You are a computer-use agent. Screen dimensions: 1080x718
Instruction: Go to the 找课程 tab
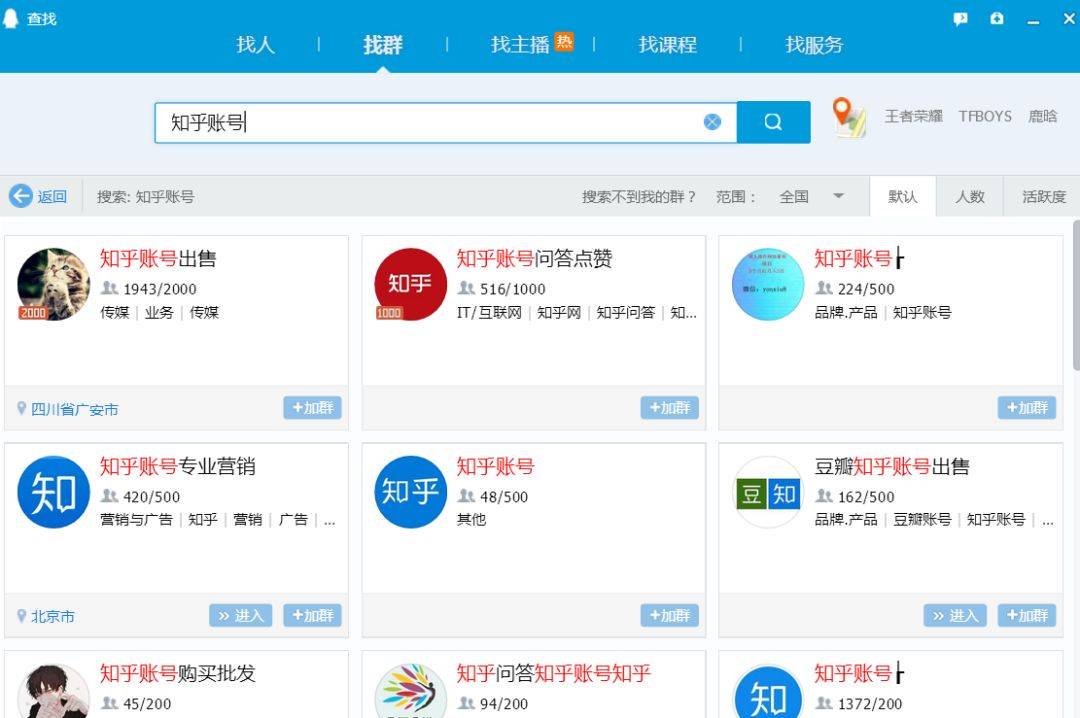pyautogui.click(x=667, y=45)
